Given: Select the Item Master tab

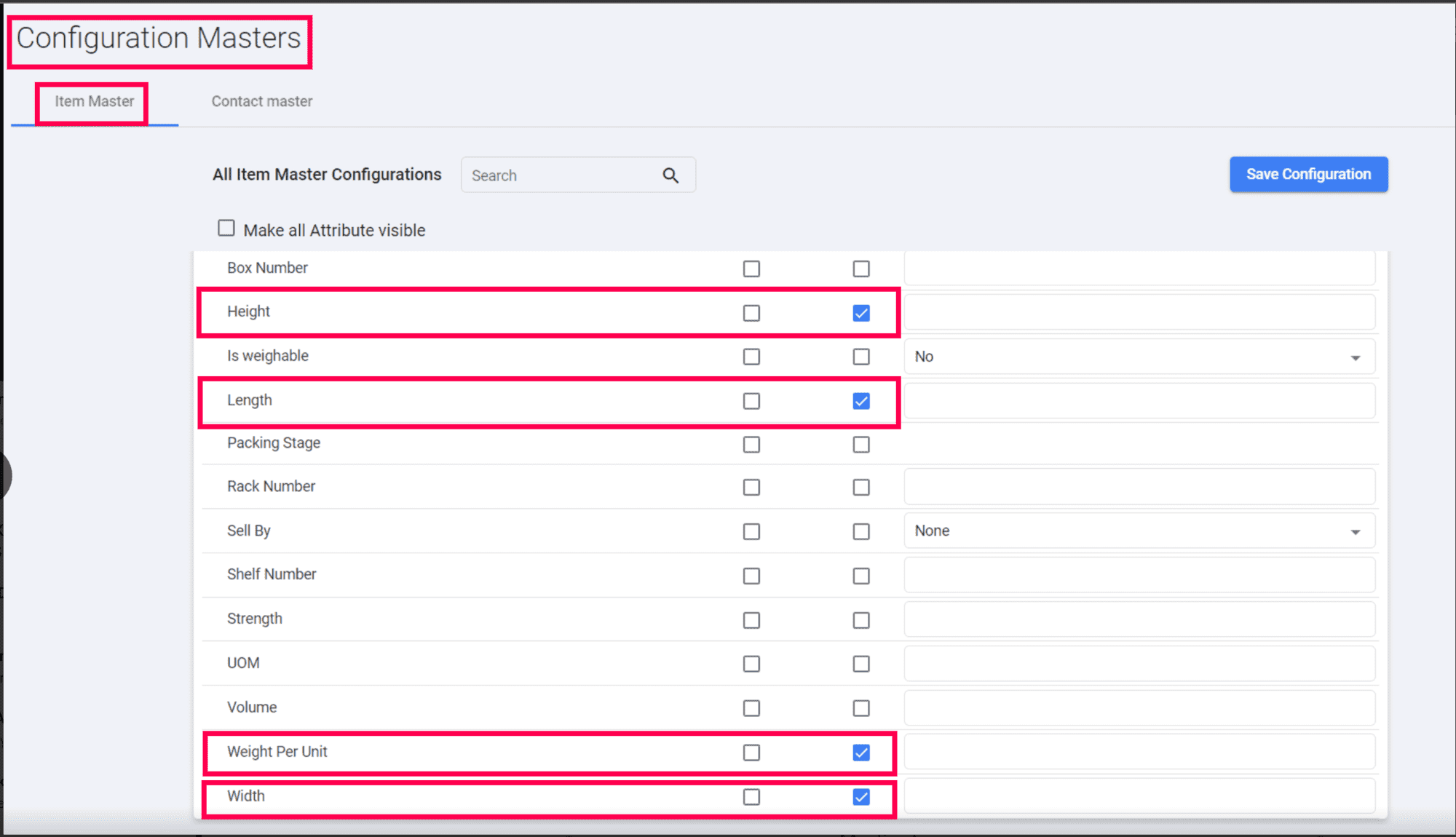Looking at the screenshot, I should click(94, 102).
